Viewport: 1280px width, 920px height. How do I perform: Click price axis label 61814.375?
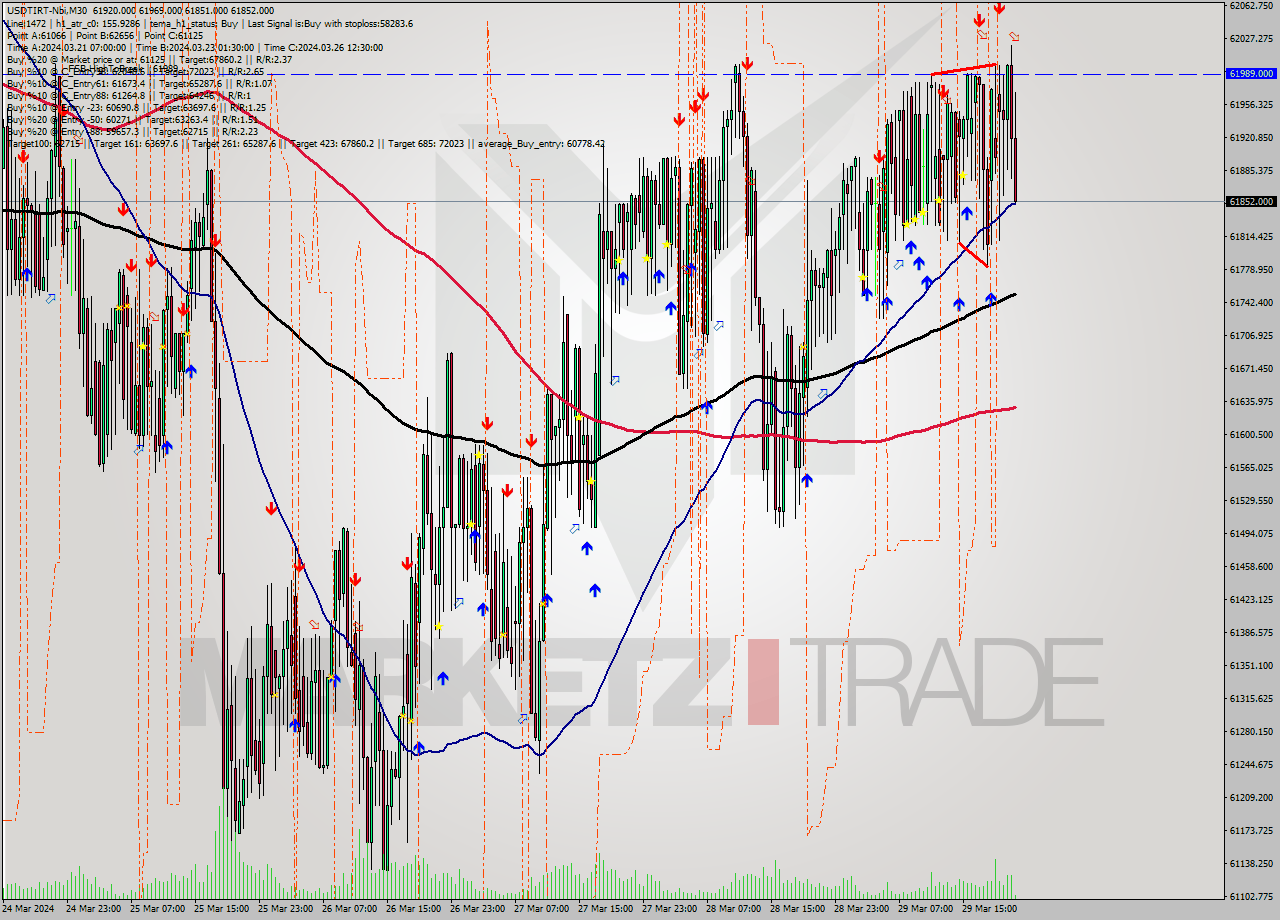[x=1251, y=236]
